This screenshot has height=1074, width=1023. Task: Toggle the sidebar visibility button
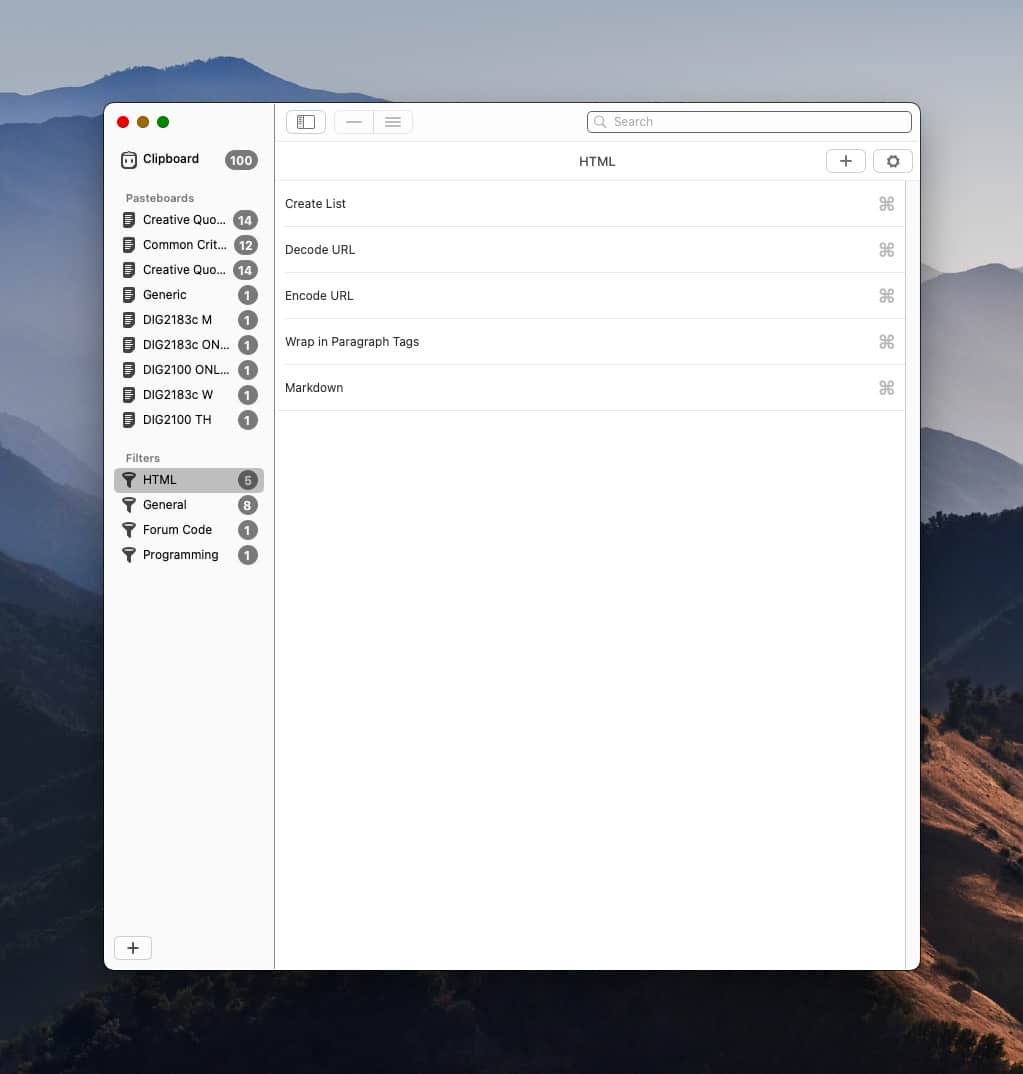coord(306,122)
